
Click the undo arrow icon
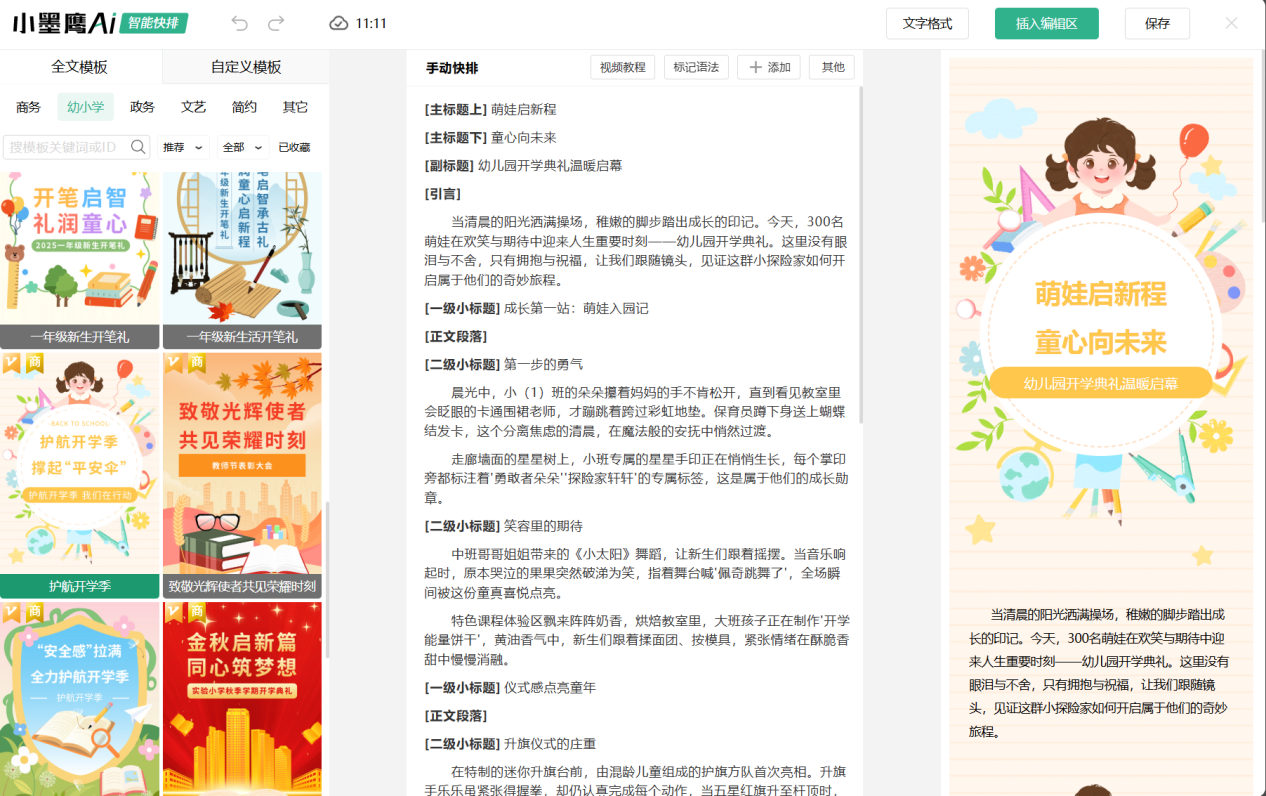click(x=239, y=23)
